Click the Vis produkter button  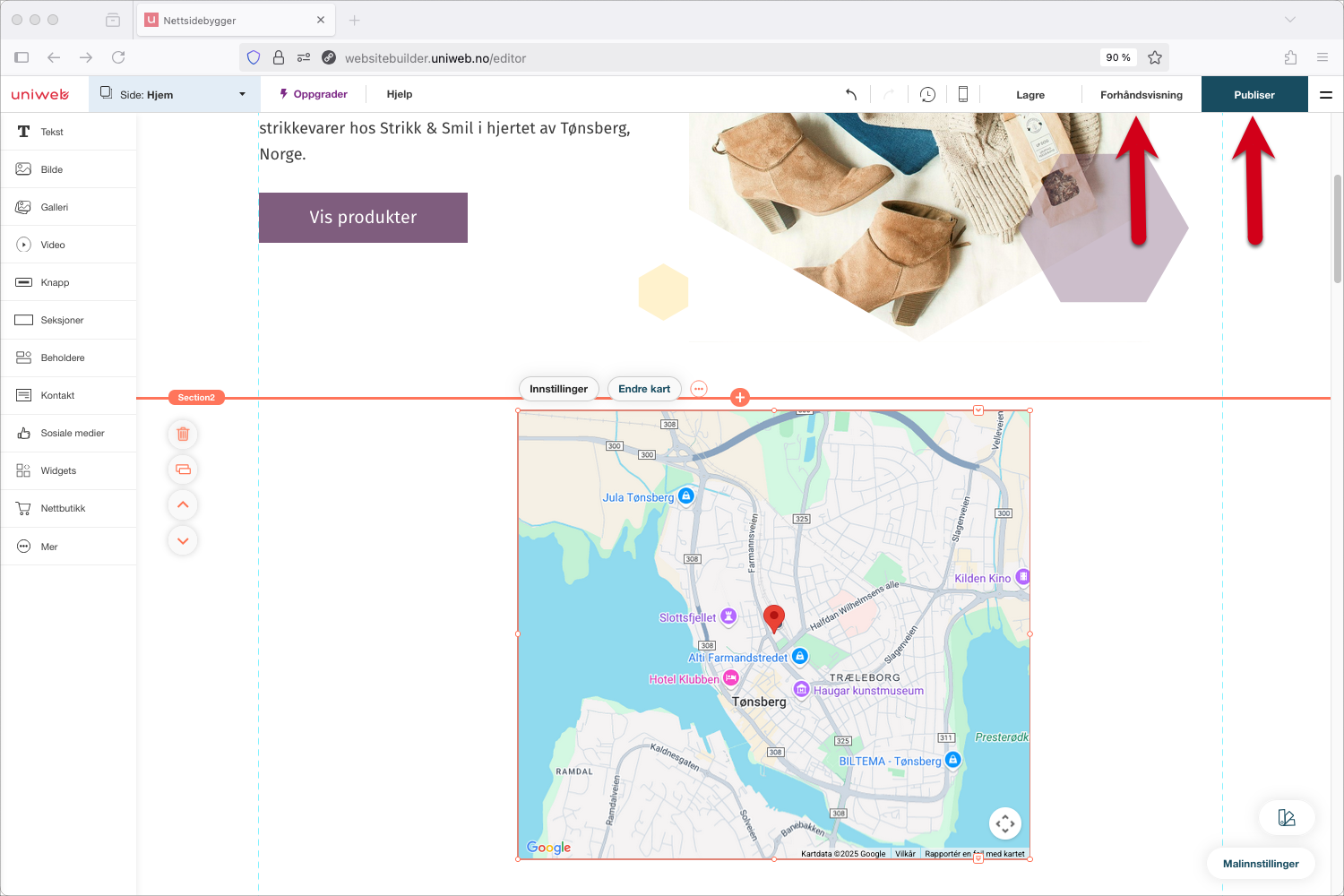click(363, 218)
